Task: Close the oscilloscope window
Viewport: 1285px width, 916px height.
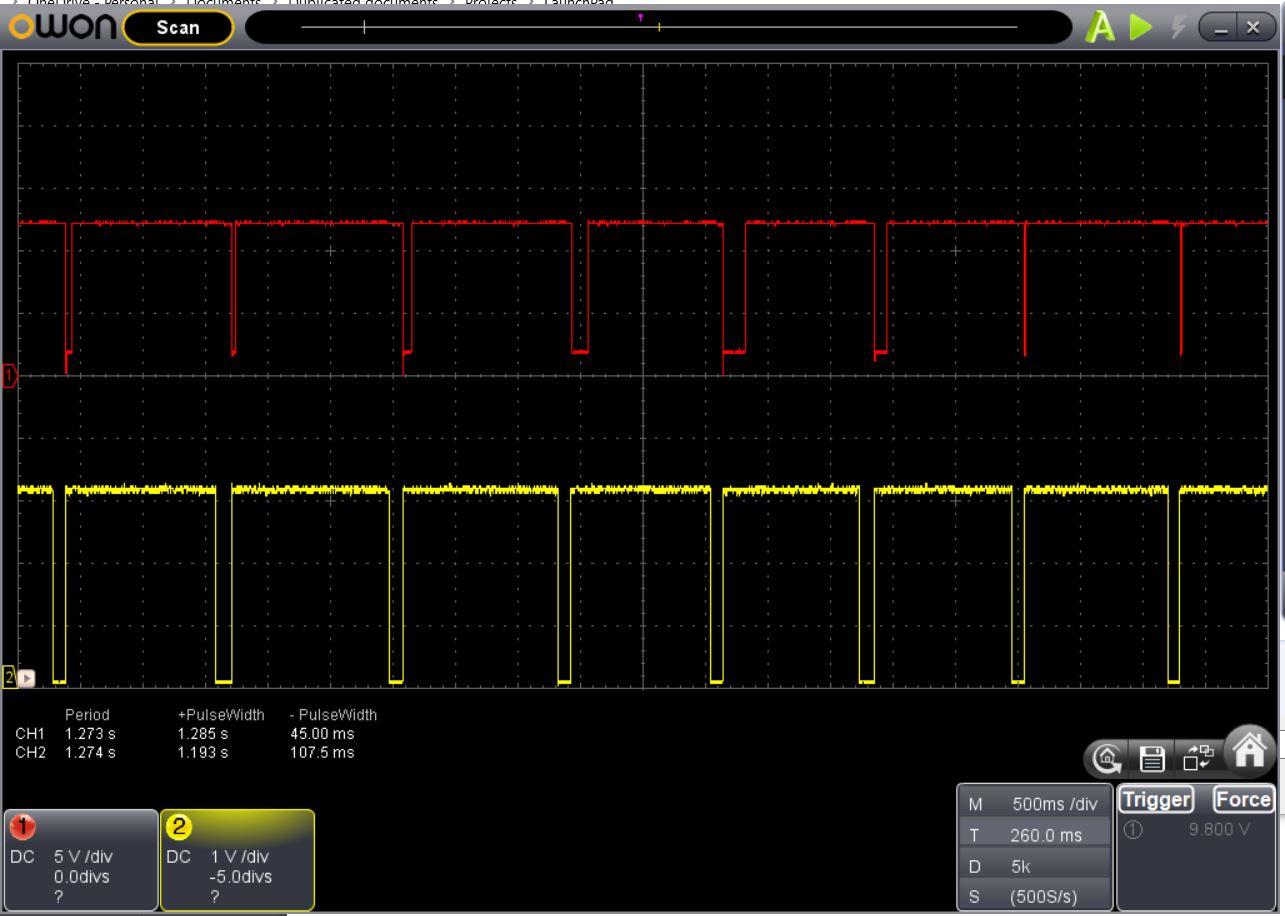Action: click(x=1254, y=28)
